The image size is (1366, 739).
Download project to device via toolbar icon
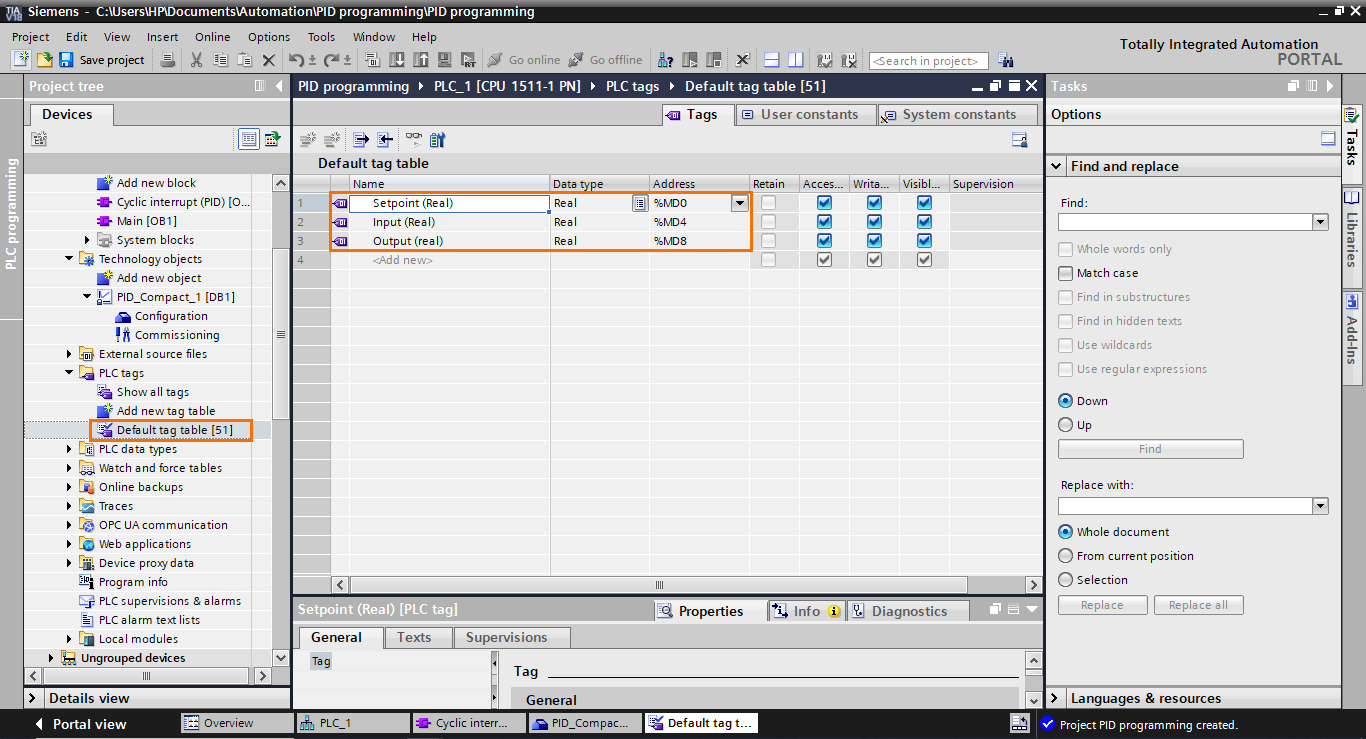point(396,60)
